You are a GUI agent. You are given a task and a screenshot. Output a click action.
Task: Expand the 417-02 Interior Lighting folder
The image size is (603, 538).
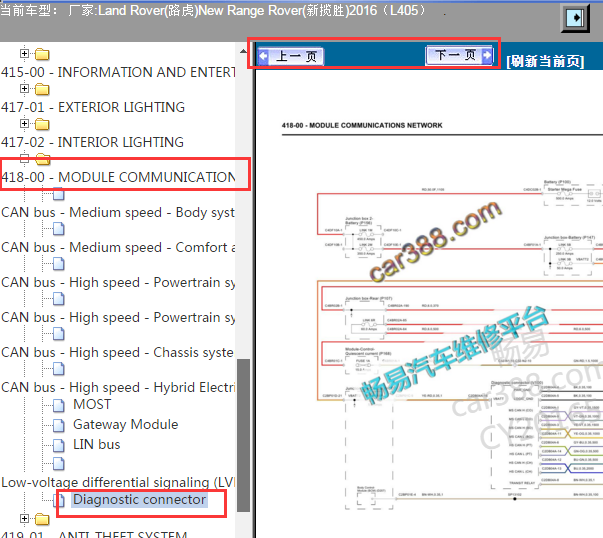(24, 123)
